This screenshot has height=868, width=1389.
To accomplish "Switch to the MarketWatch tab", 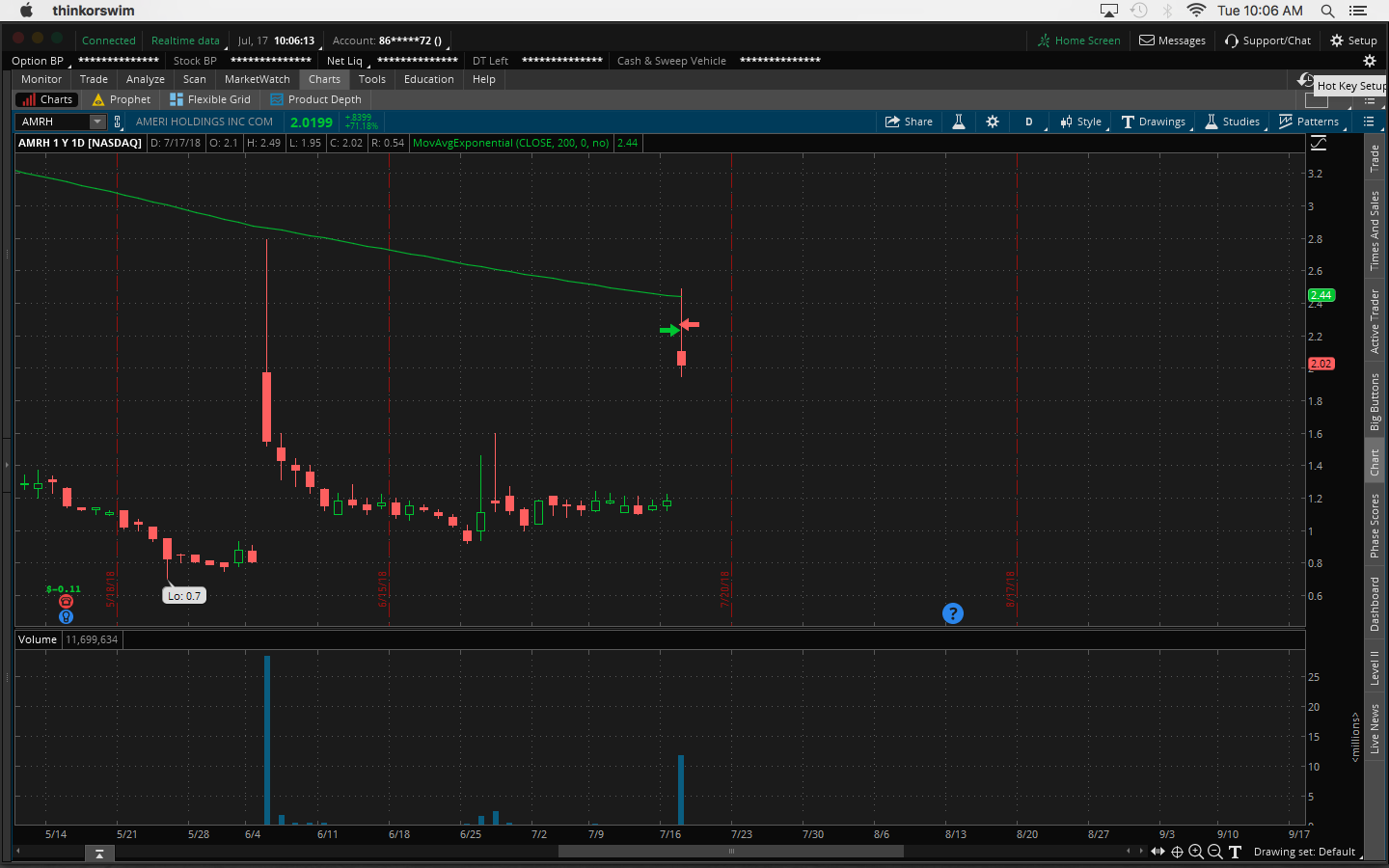I will (x=257, y=79).
